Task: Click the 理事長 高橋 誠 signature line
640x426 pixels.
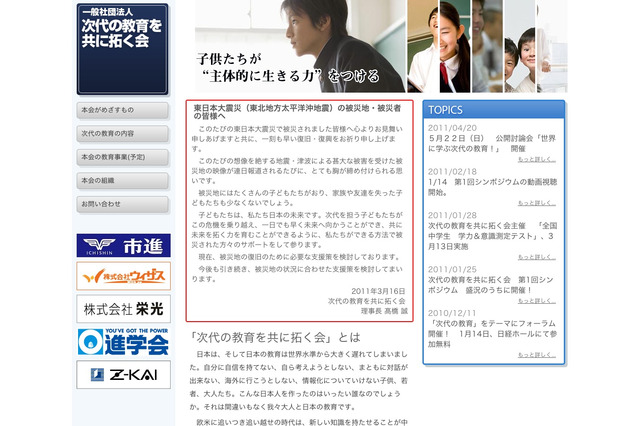Action: 384,311
